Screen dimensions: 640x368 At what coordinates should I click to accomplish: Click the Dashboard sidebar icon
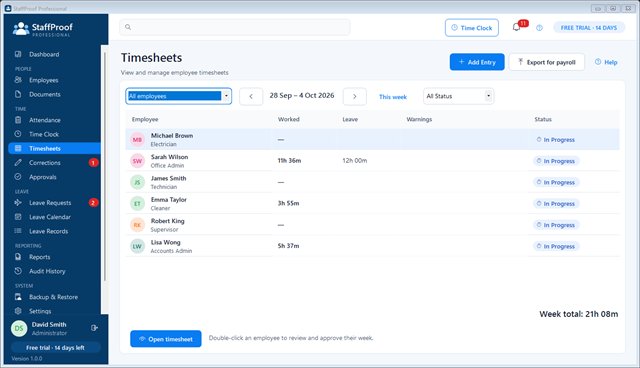pos(18,54)
